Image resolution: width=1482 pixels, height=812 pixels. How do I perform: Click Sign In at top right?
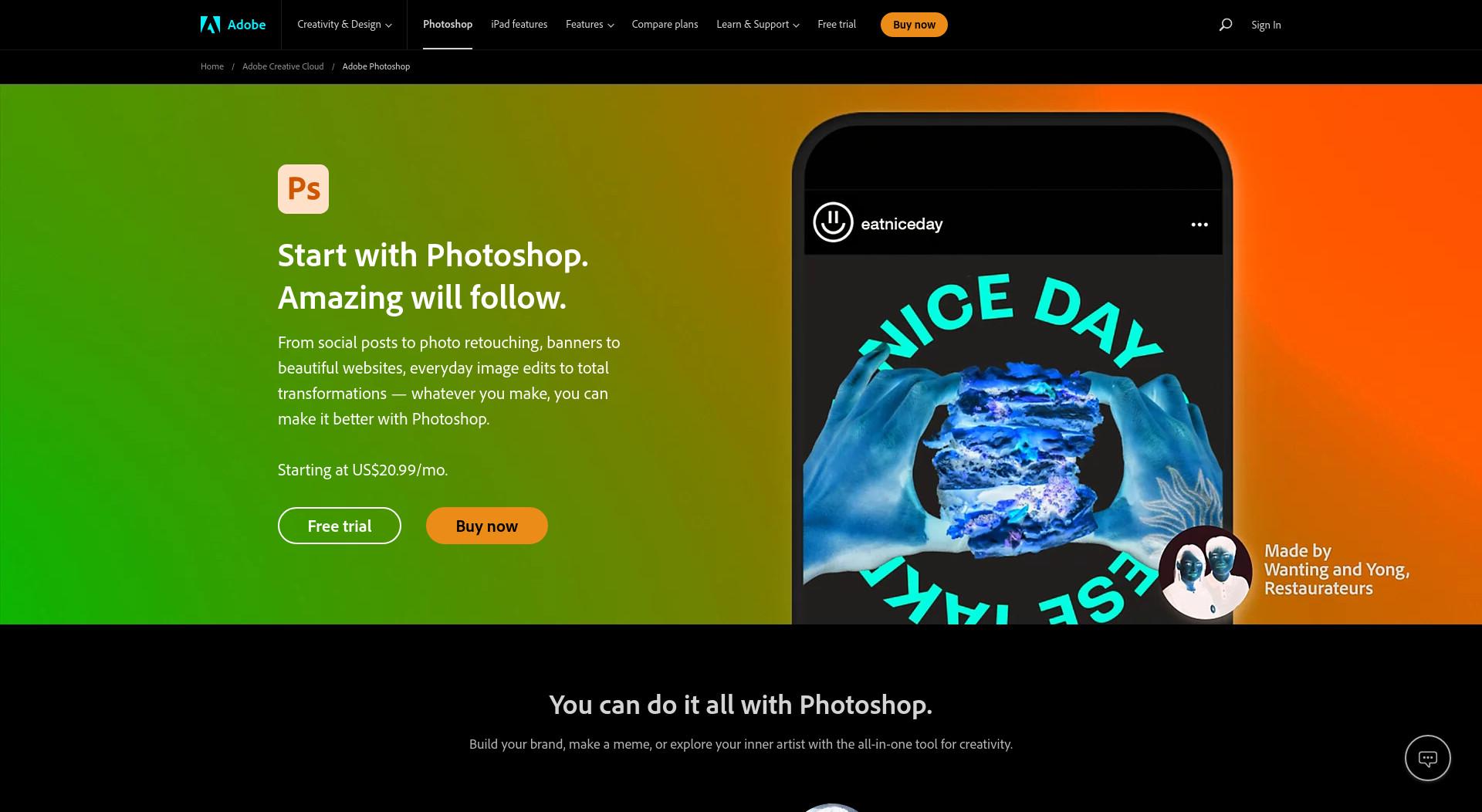1266,25
